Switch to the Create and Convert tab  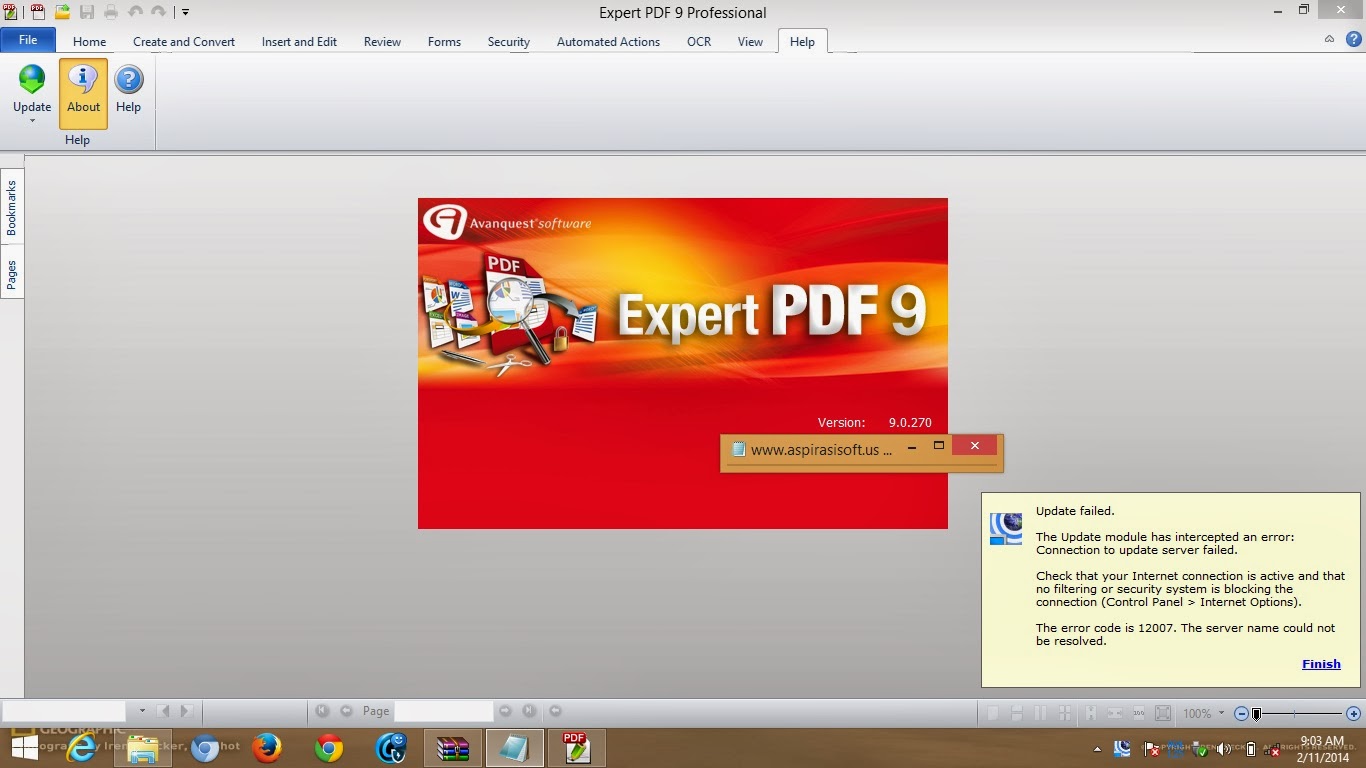[184, 42]
